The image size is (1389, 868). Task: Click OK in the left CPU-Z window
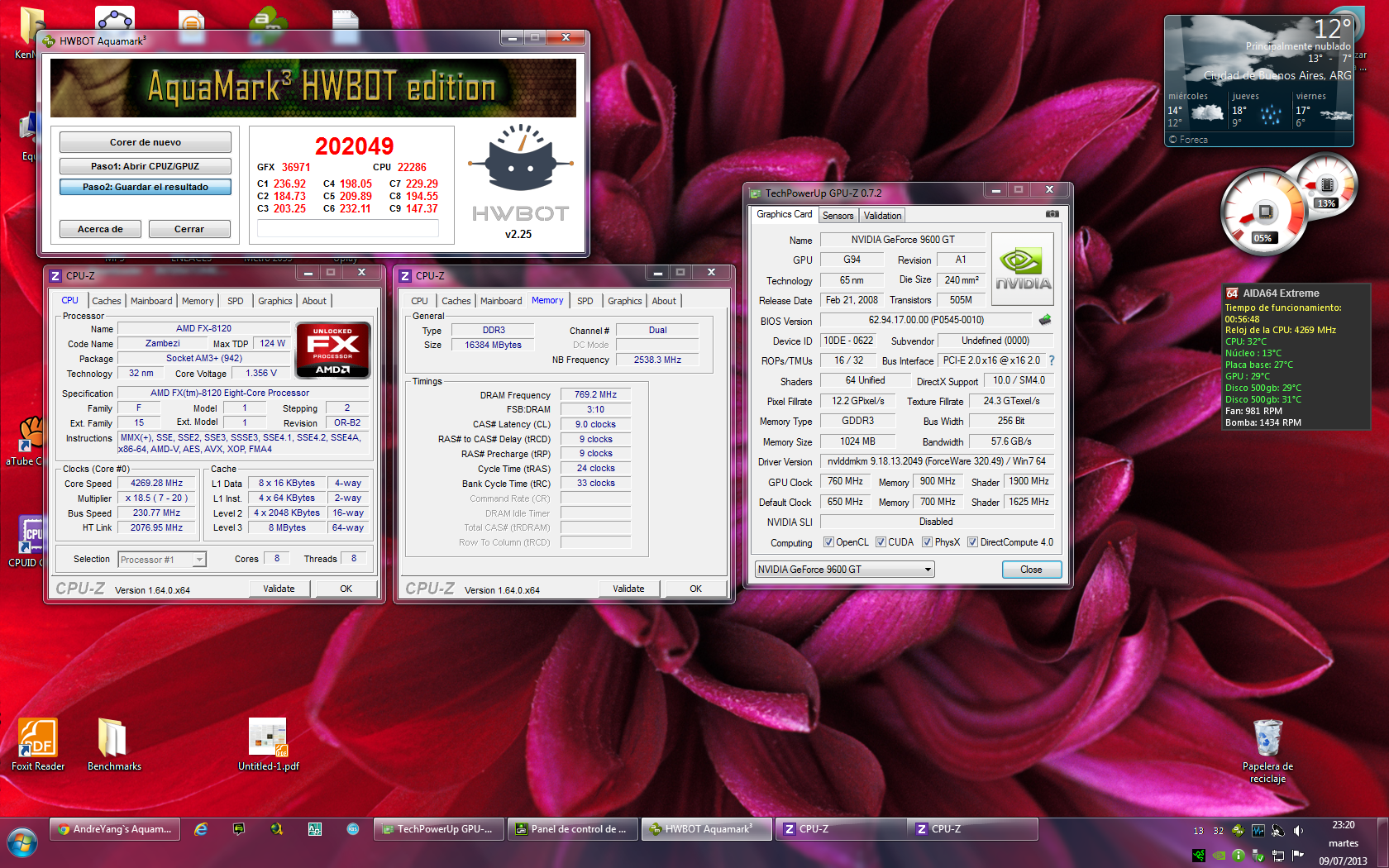click(x=346, y=589)
